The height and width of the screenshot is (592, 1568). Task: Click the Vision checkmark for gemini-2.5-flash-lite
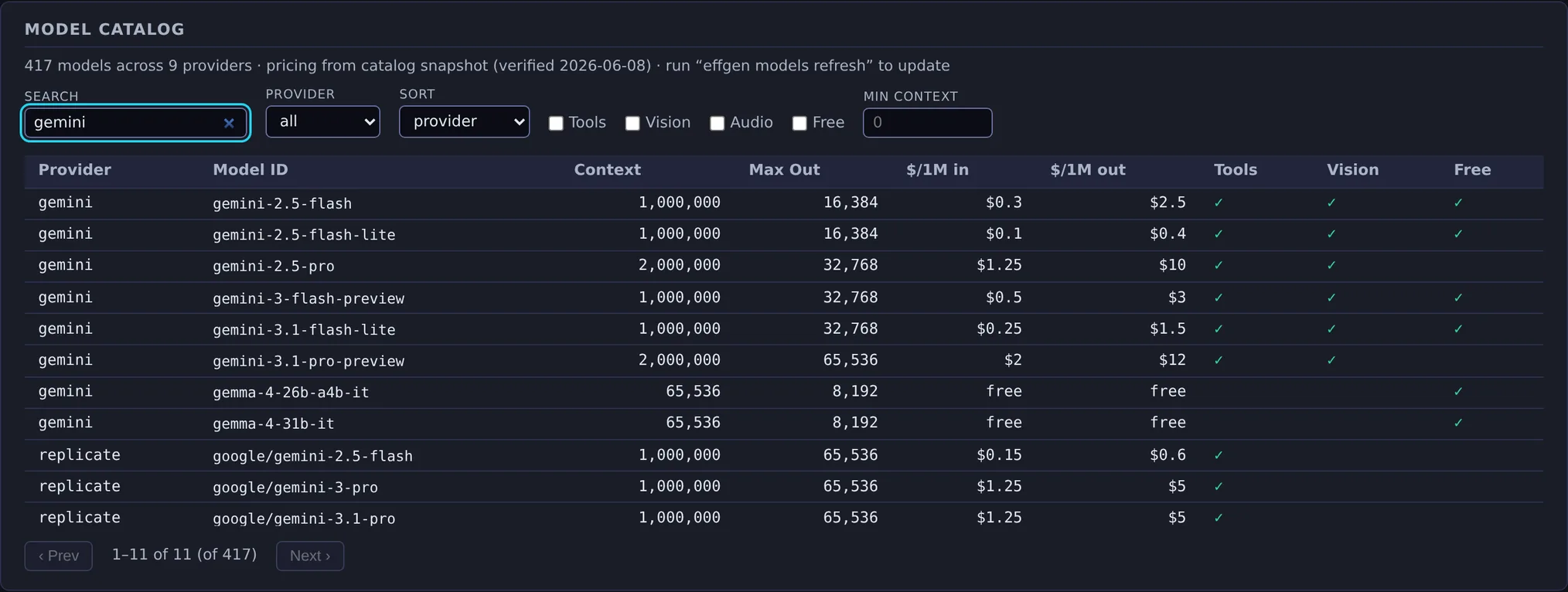tap(1331, 234)
